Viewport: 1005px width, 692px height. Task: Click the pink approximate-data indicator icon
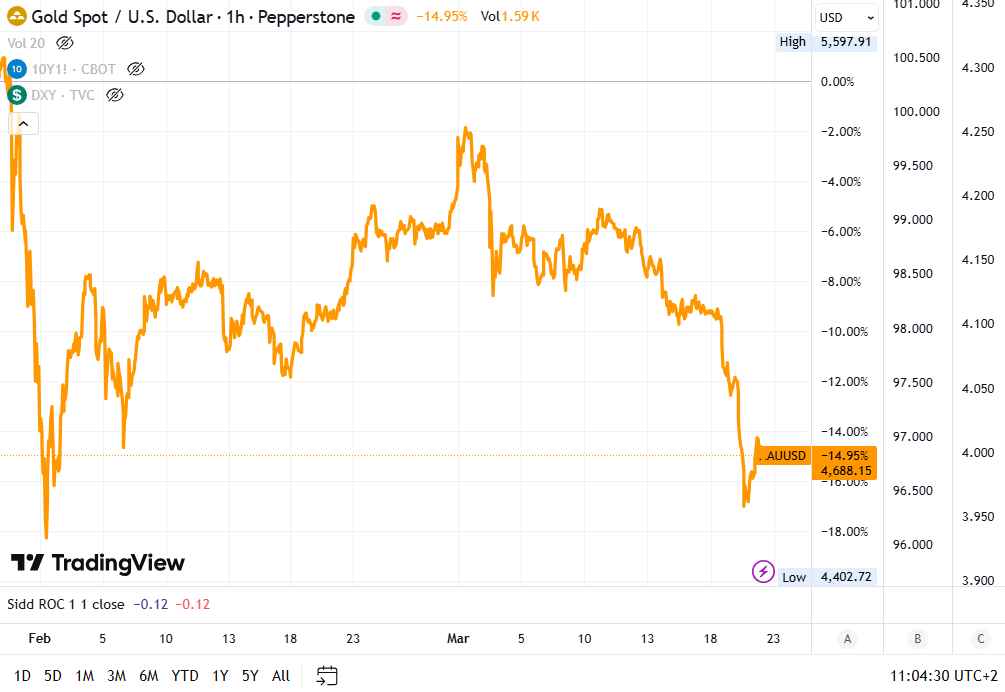pyautogui.click(x=397, y=17)
